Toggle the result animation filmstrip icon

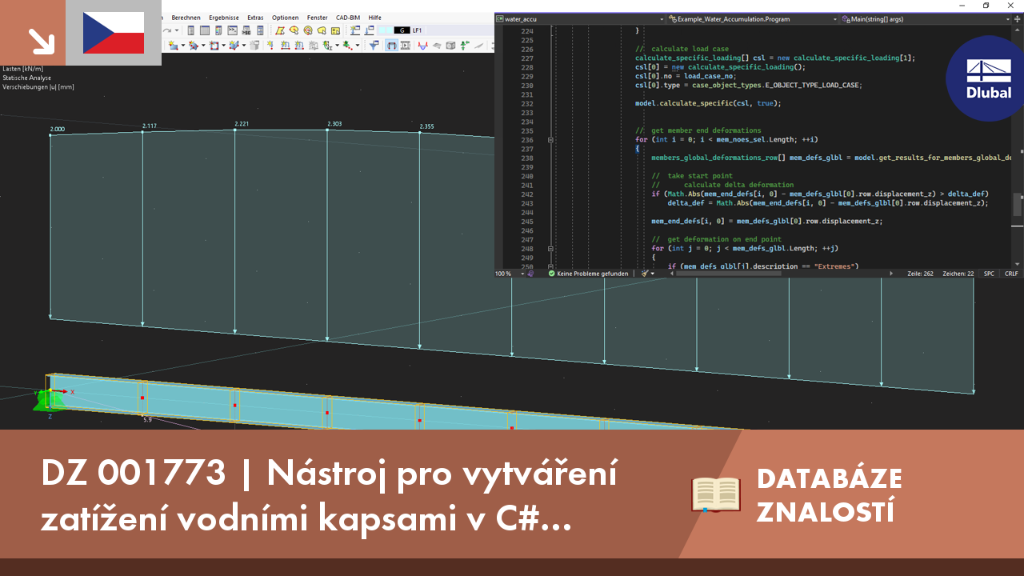[x=406, y=45]
